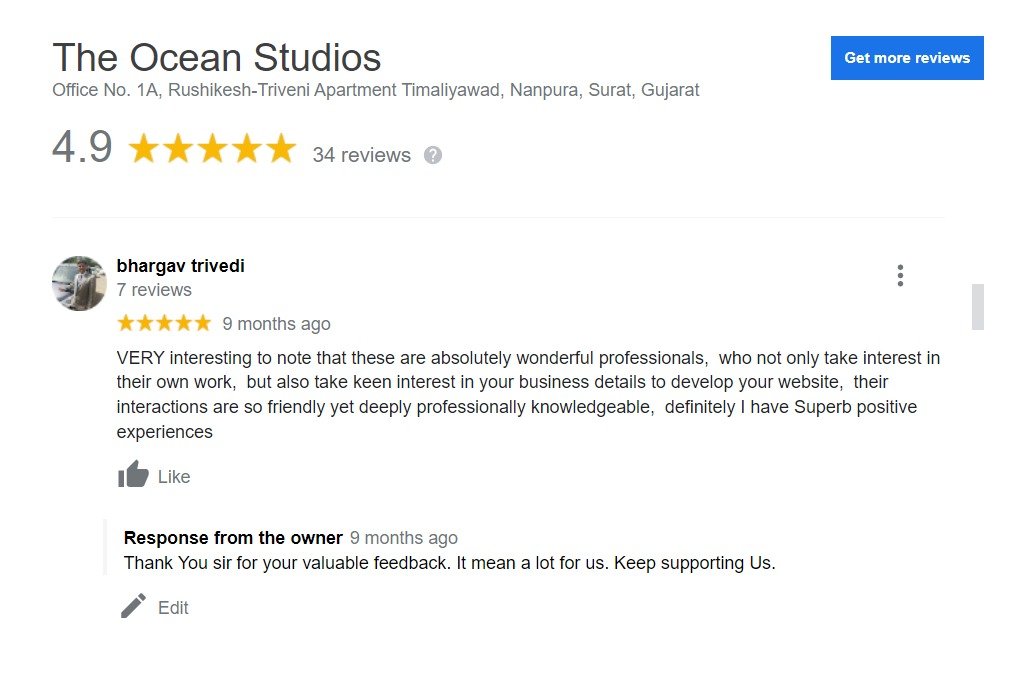The height and width of the screenshot is (683, 1028).
Task: Click the business address line
Action: click(376, 90)
